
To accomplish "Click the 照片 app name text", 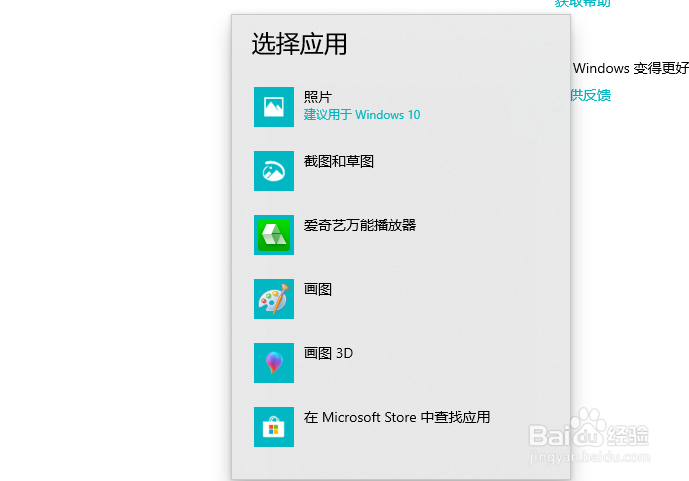I will pyautogui.click(x=318, y=97).
